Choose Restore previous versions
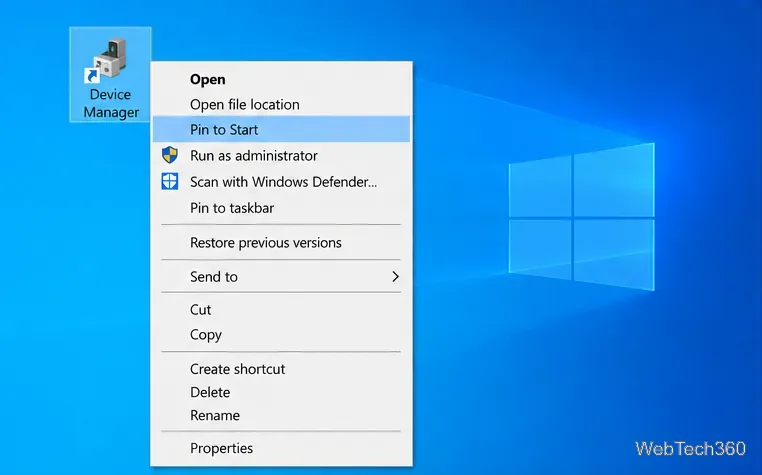 click(x=281, y=243)
